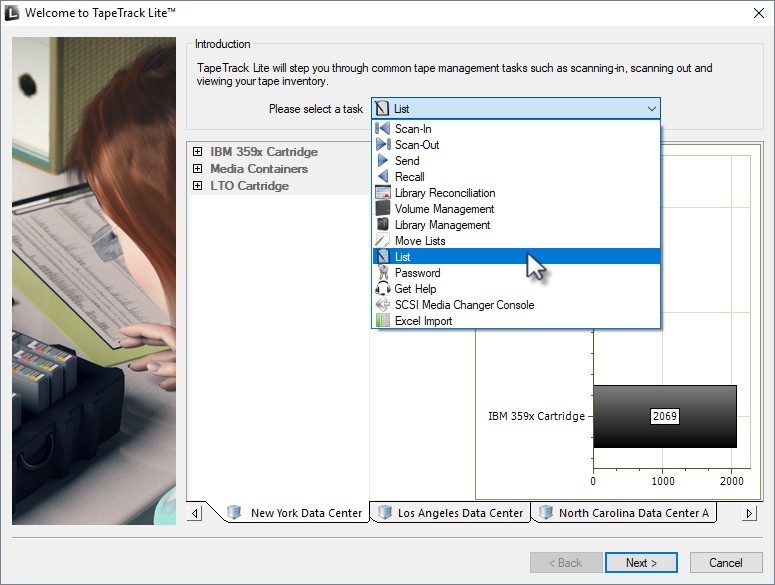The height and width of the screenshot is (585, 775).
Task: Choose Scan-In from the task list
Action: point(516,128)
